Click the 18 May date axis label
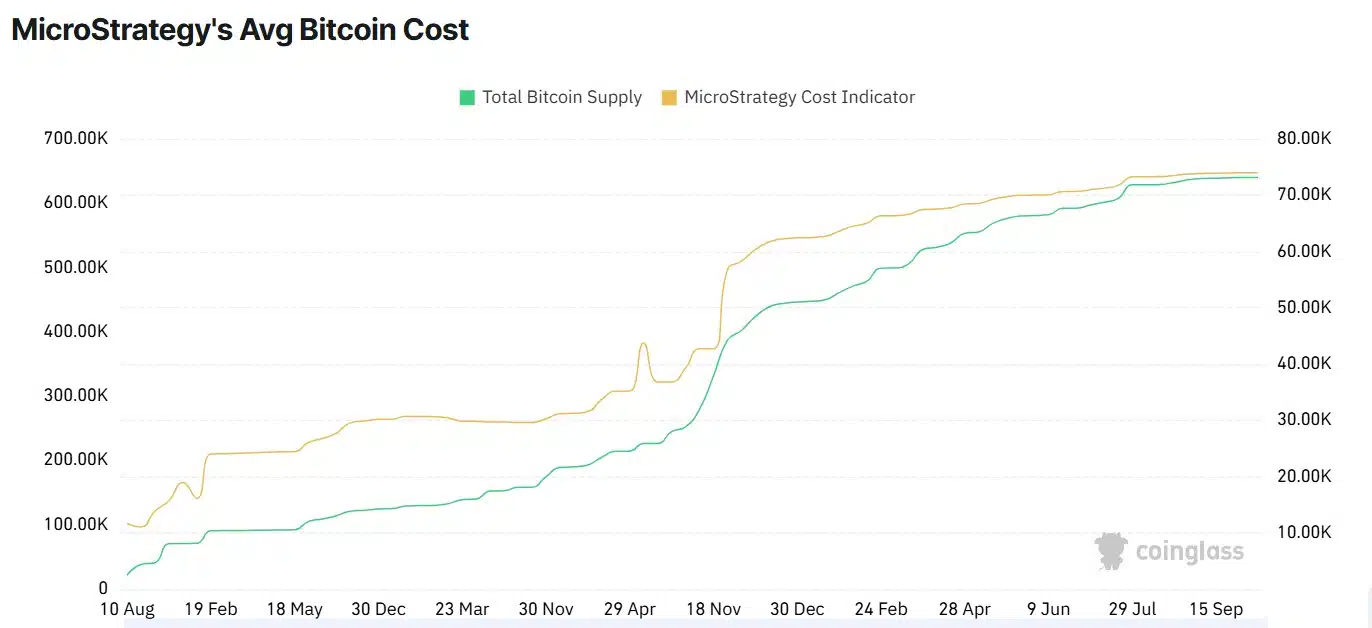1372x628 pixels. [294, 609]
